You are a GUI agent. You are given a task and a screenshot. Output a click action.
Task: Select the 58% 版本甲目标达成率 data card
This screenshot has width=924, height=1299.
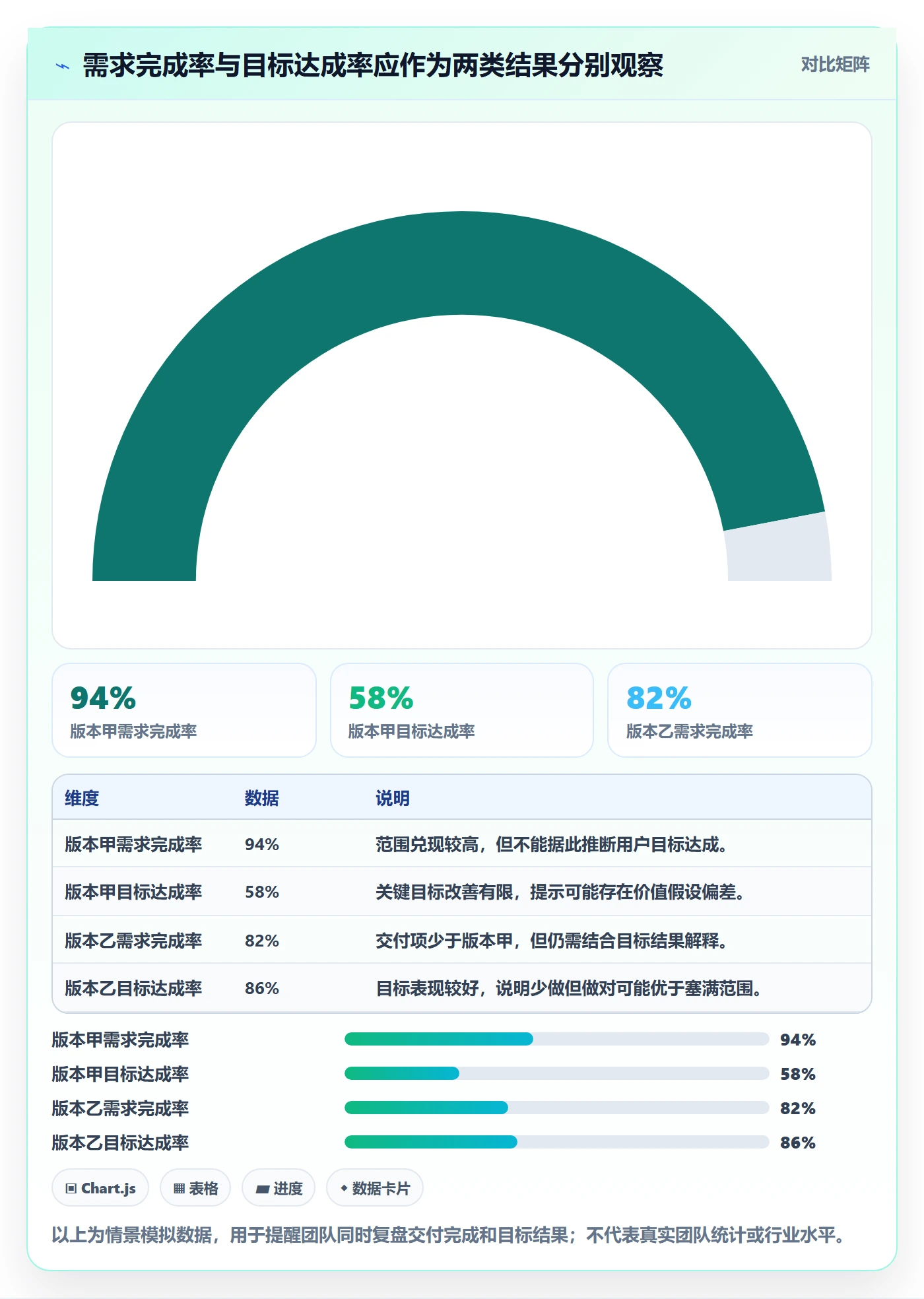[462, 710]
